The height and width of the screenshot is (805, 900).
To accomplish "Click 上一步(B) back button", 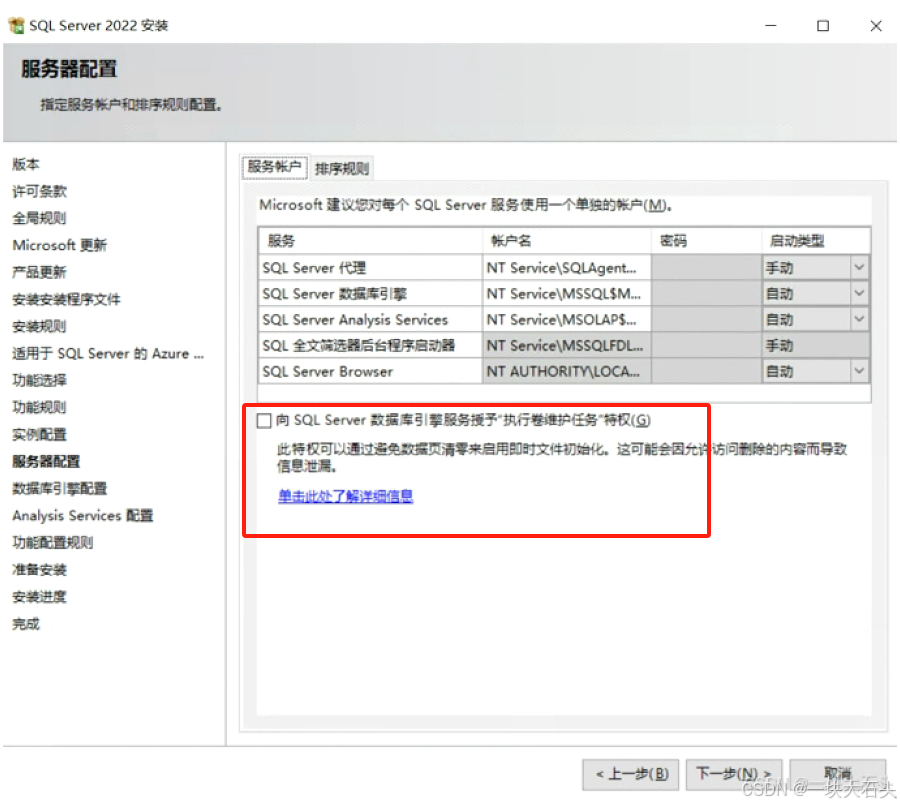I will point(630,774).
